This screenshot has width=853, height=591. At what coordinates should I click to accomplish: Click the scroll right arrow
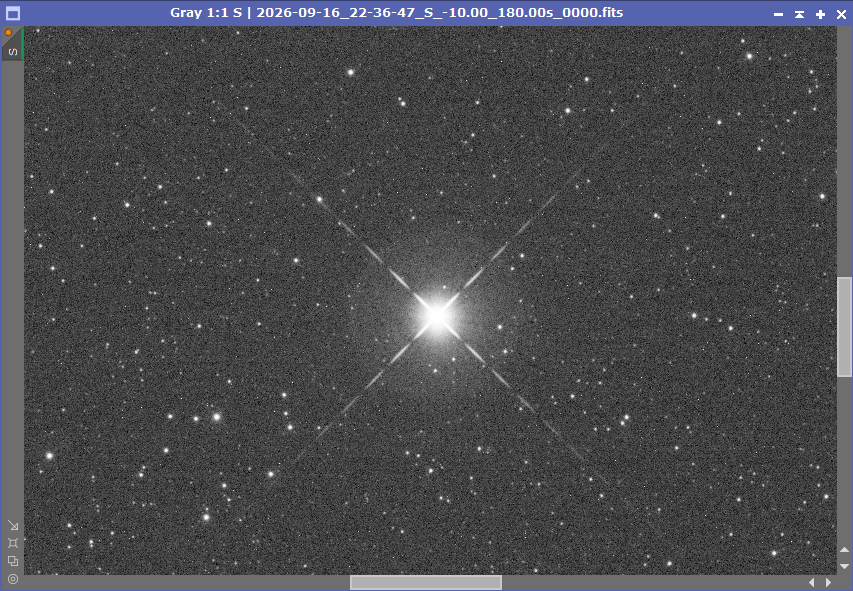click(828, 582)
